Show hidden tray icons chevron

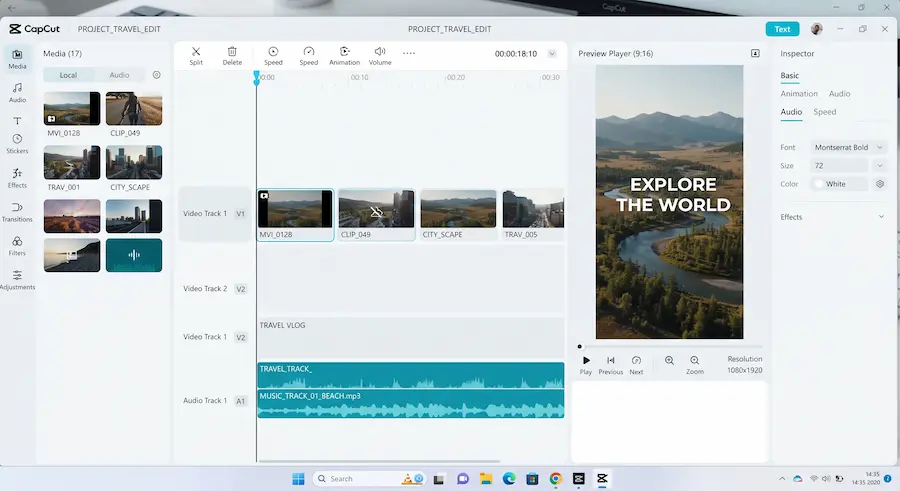(x=782, y=478)
